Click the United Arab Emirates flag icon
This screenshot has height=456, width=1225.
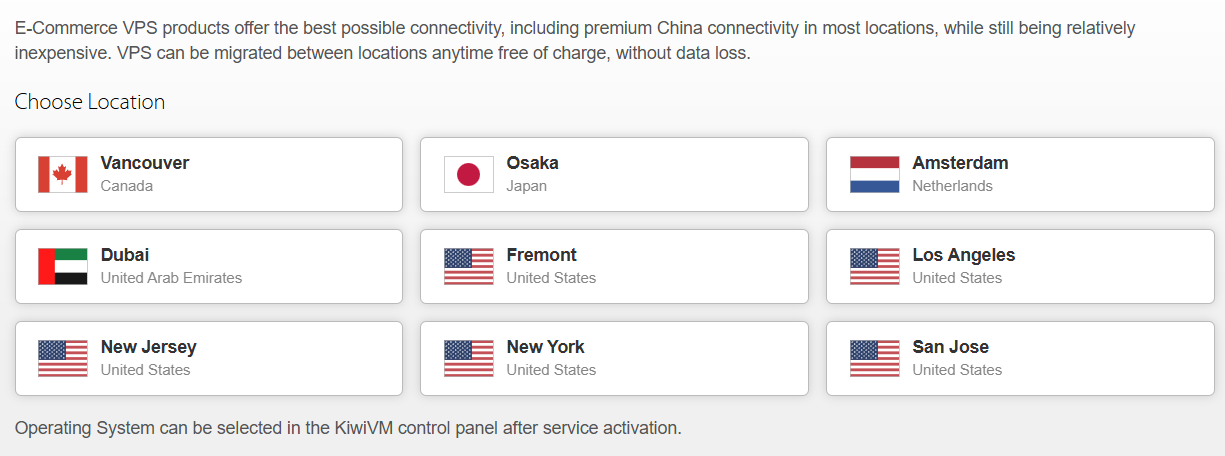tap(62, 266)
